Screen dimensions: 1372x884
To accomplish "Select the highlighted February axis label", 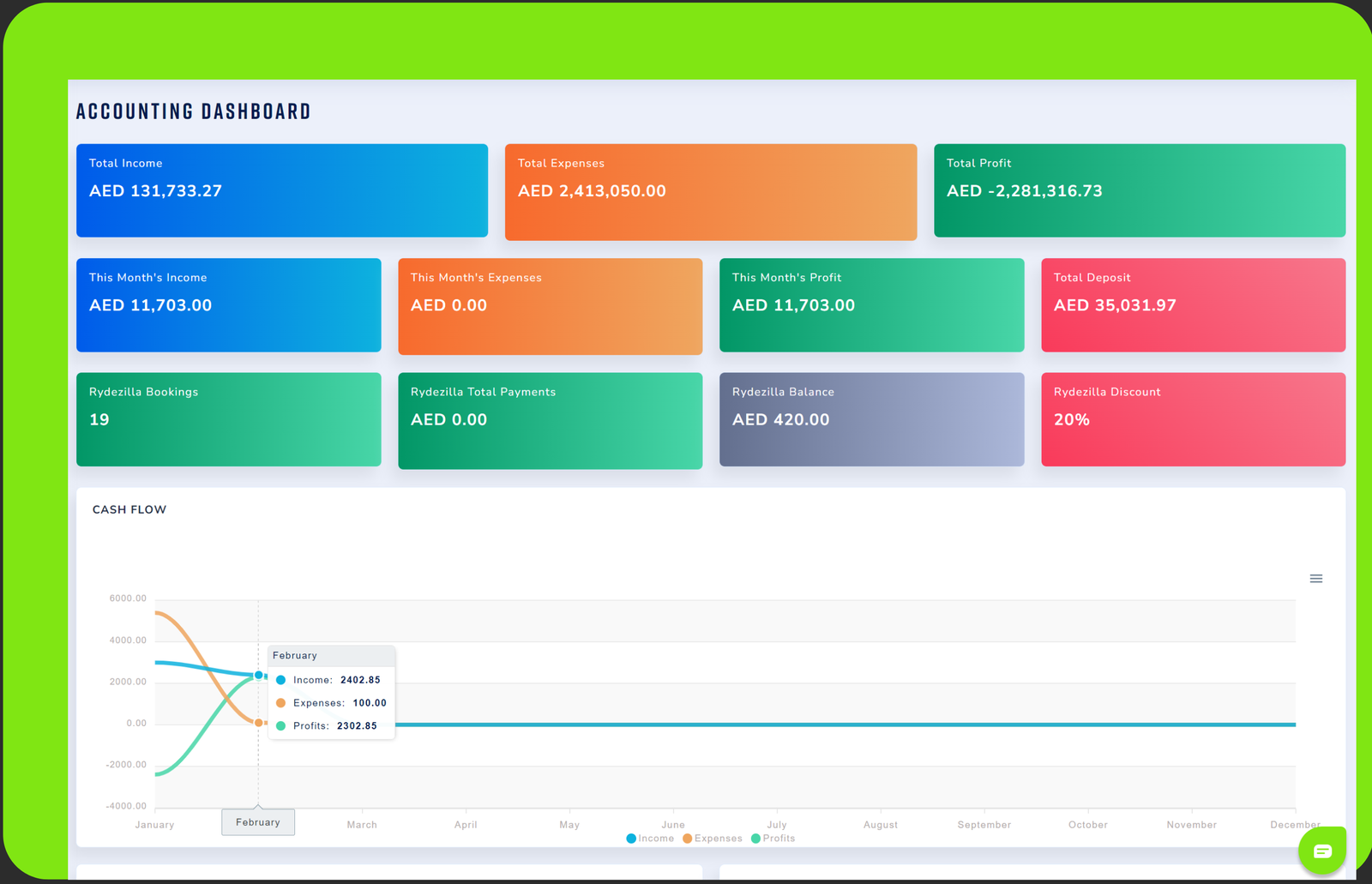I will [x=258, y=822].
